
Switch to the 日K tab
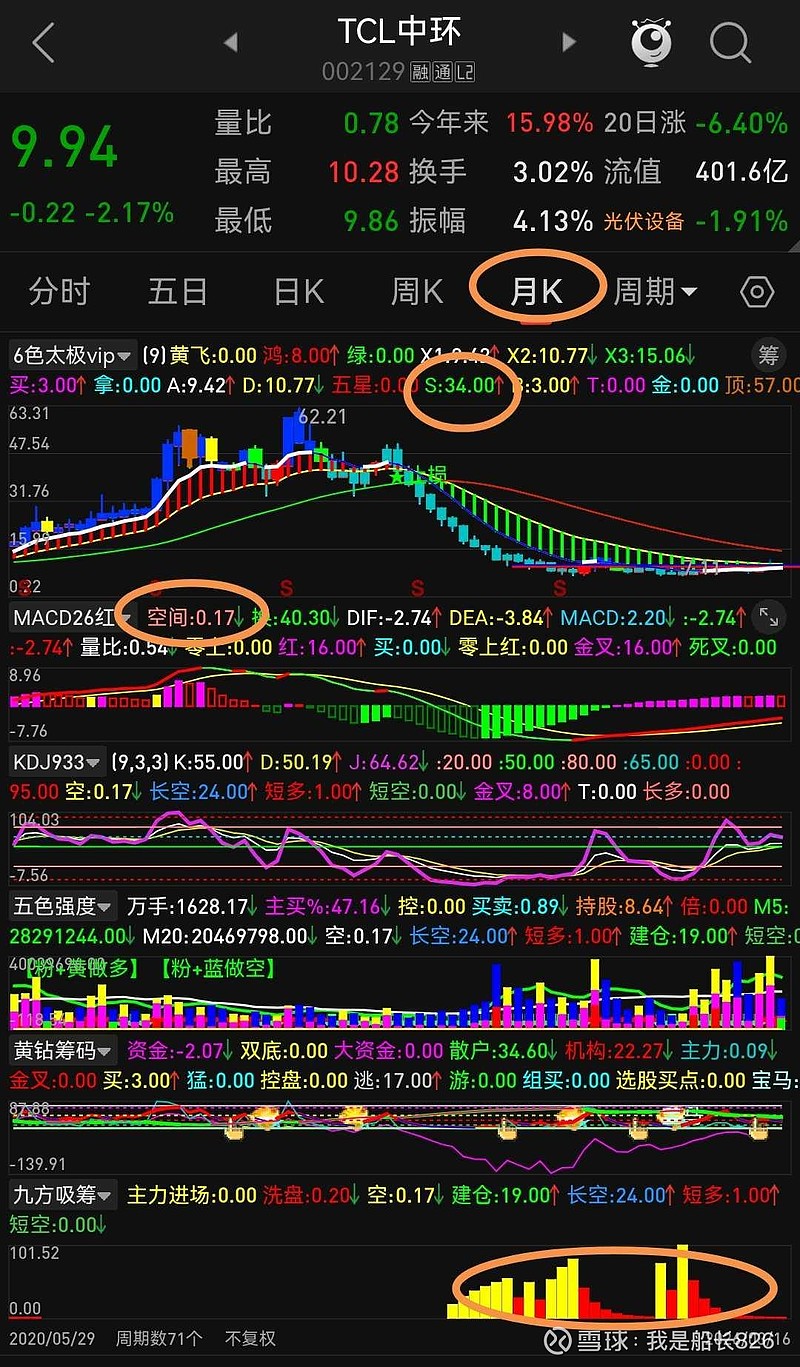[x=297, y=290]
